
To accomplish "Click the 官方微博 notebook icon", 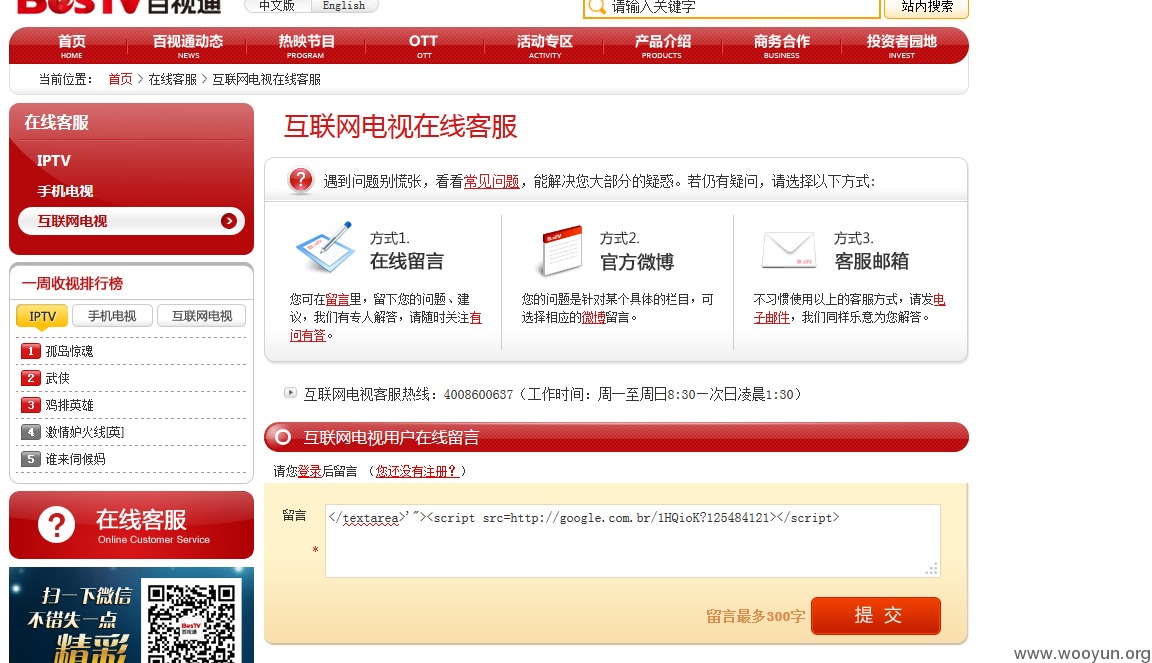I will coord(561,250).
